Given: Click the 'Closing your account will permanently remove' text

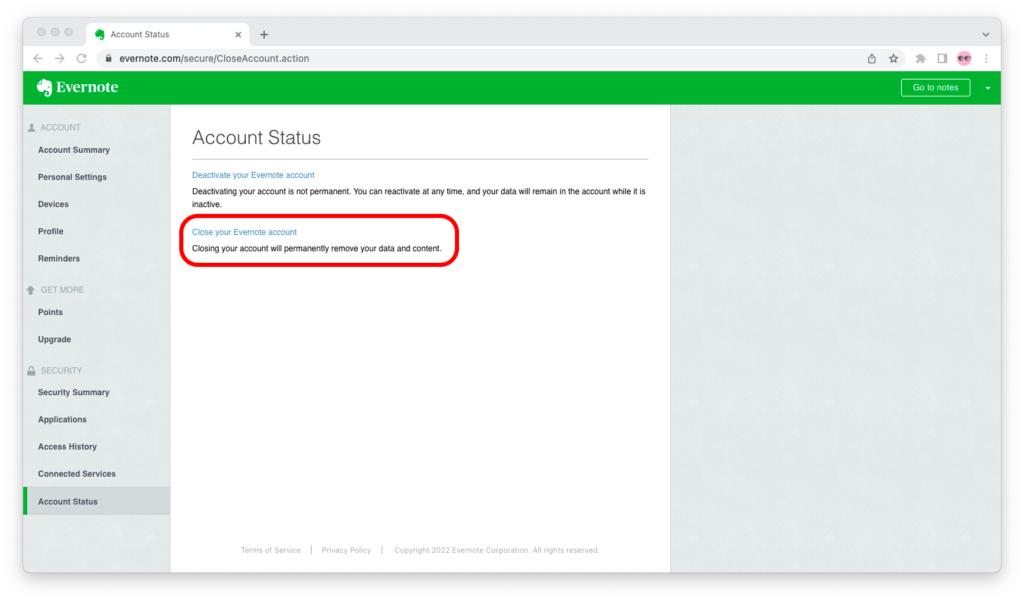Looking at the screenshot, I should (x=317, y=248).
